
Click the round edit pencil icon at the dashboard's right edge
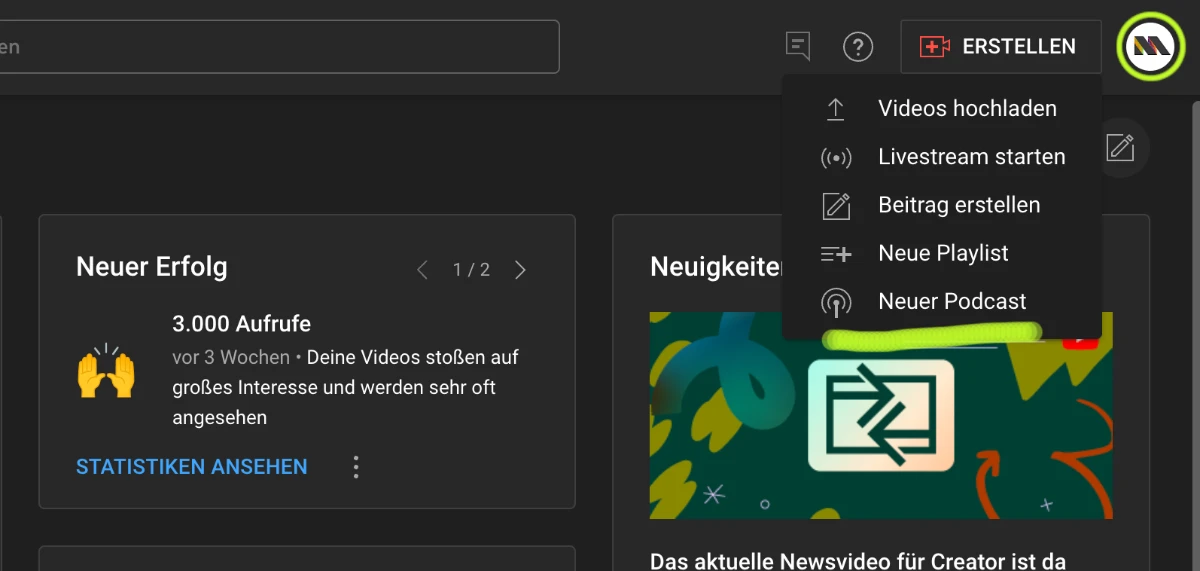tap(1121, 148)
